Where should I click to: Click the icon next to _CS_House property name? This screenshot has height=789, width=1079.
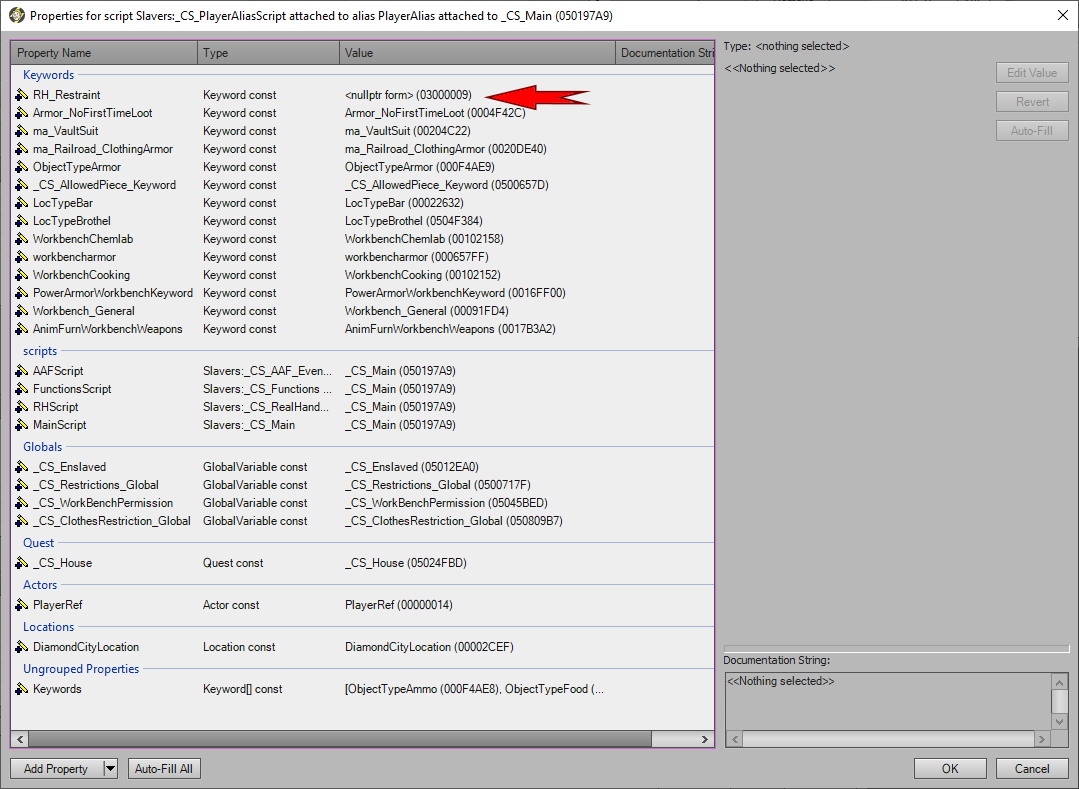click(x=21, y=563)
